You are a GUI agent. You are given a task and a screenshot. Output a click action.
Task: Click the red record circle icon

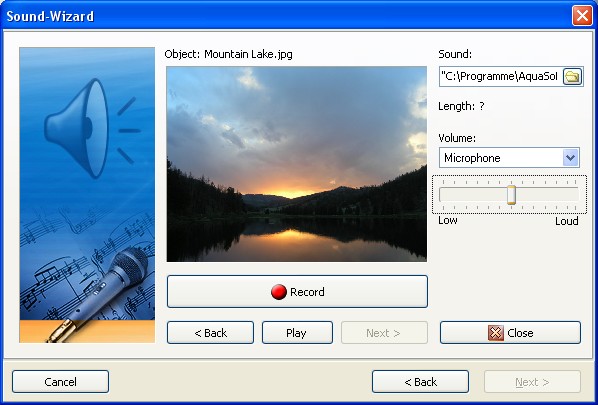click(279, 292)
